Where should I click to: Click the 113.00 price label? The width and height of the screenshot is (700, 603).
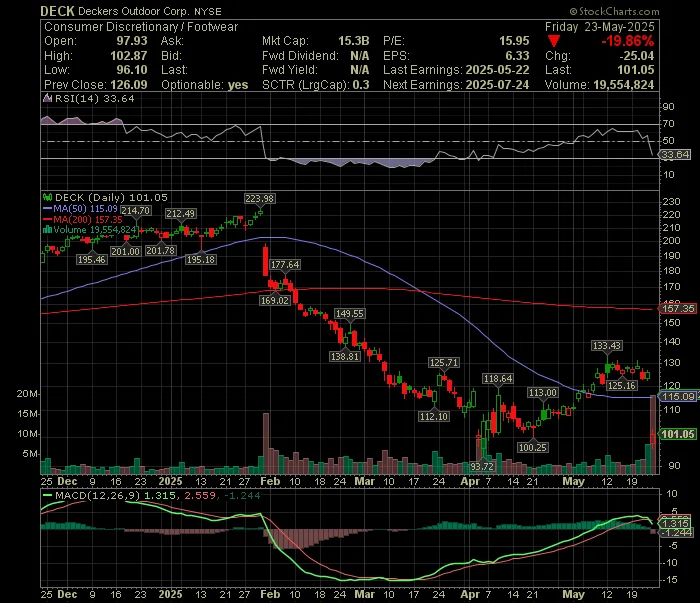542,393
